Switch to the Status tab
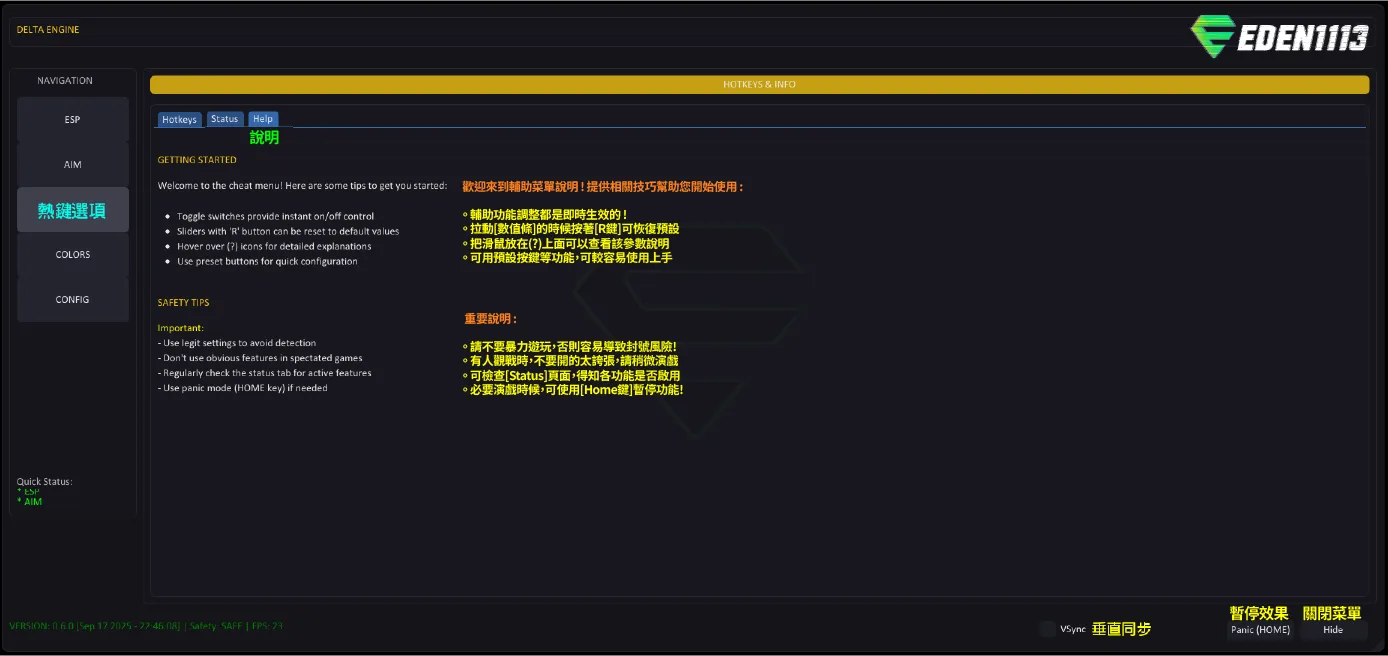This screenshot has height=656, width=1388. pyautogui.click(x=225, y=119)
